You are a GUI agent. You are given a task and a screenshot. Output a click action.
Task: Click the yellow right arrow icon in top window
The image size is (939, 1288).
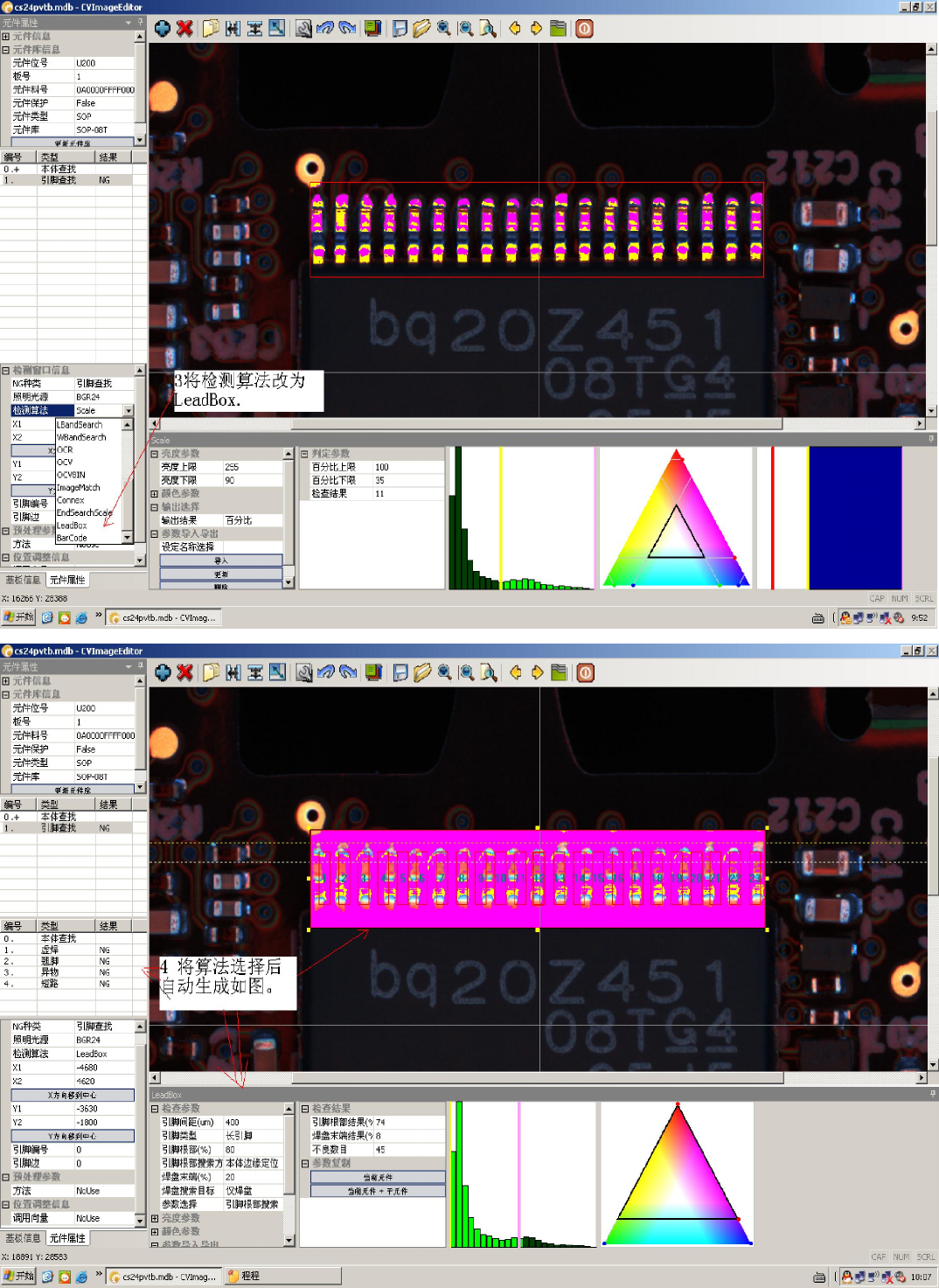(x=536, y=28)
